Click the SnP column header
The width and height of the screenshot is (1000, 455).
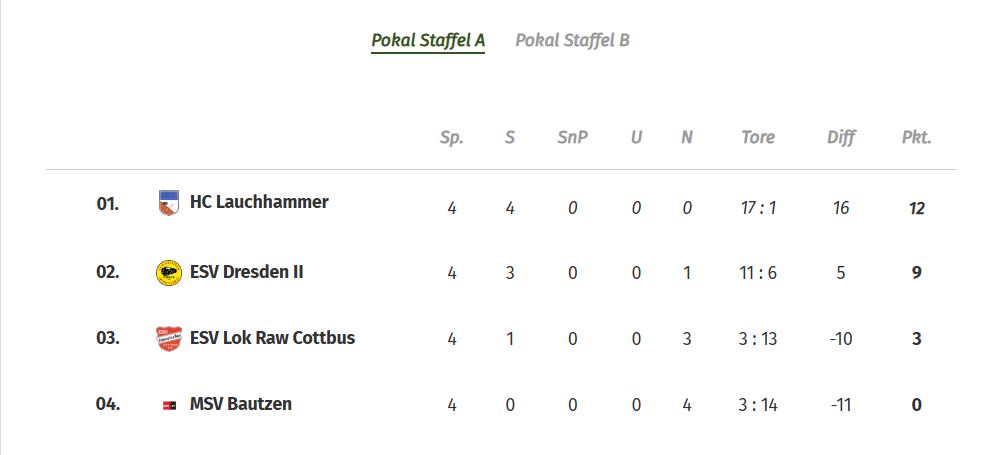pyautogui.click(x=572, y=137)
